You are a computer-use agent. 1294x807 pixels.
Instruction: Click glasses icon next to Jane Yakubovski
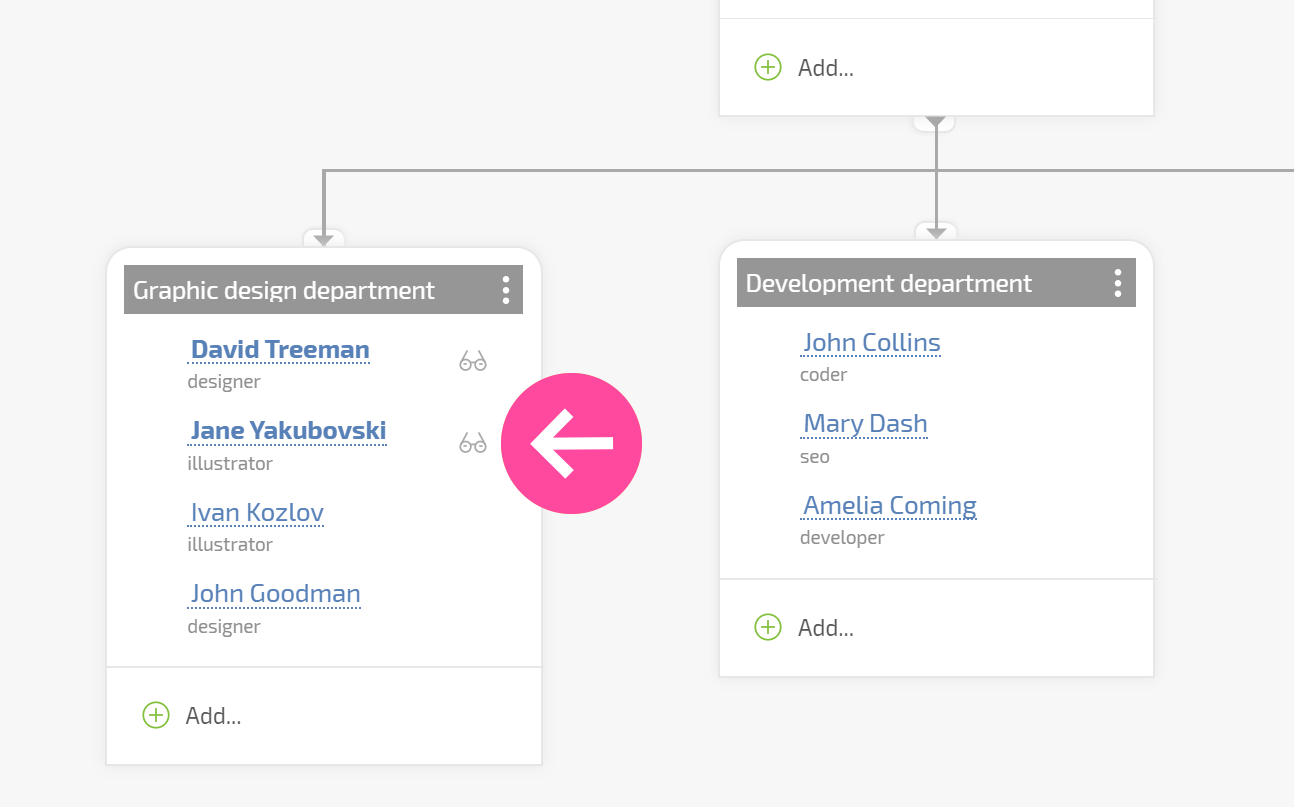[473, 442]
